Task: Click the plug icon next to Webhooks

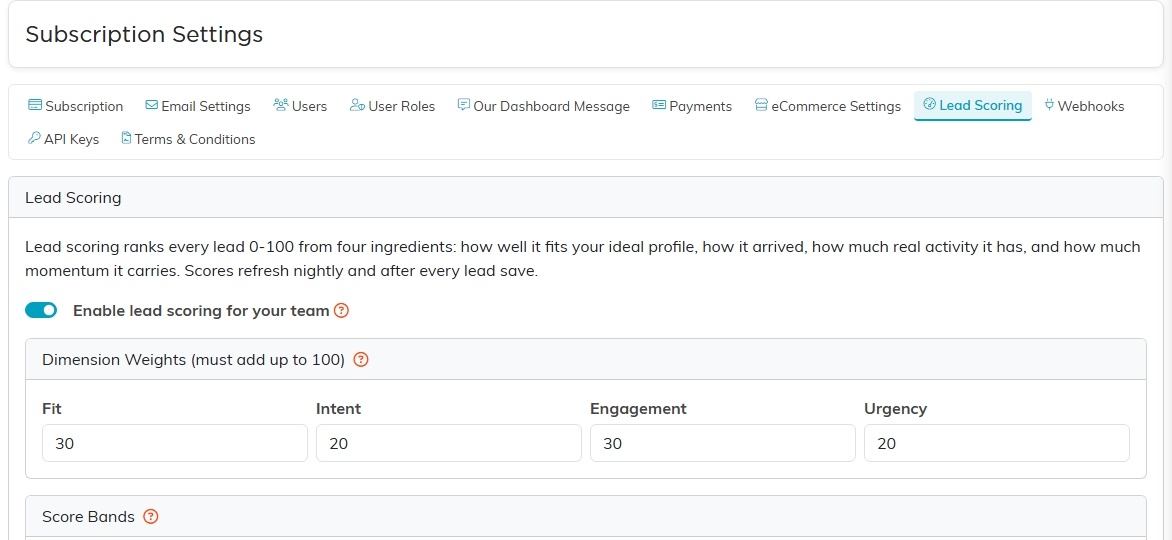Action: coord(1049,105)
